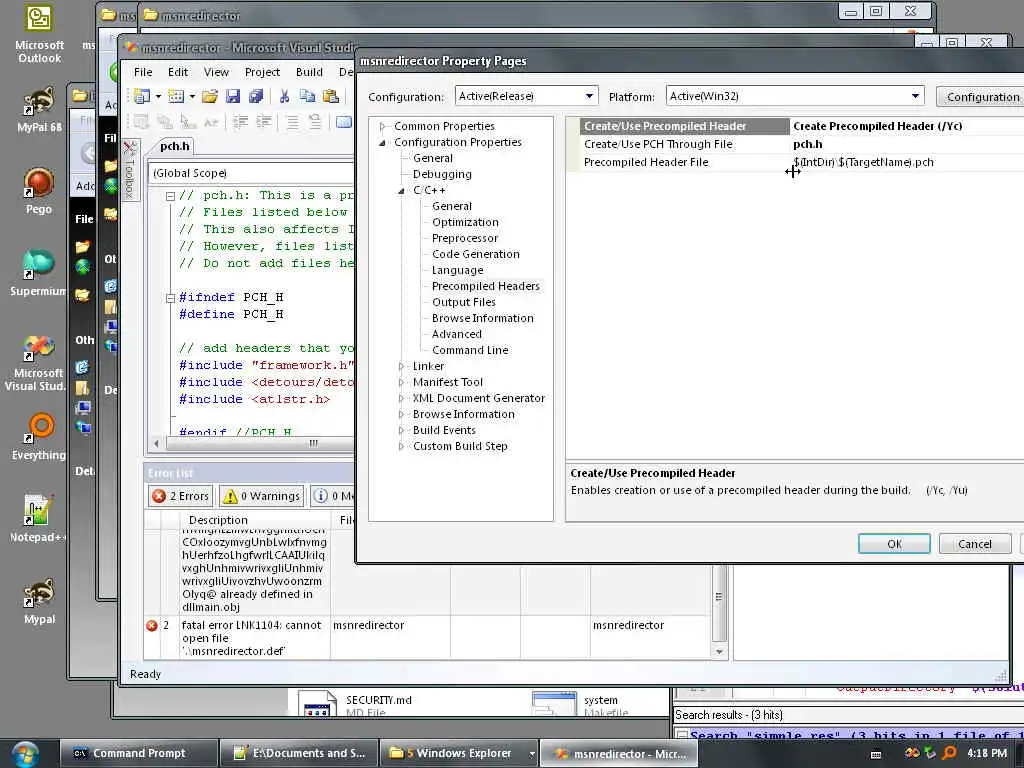
Task: Click the Supermium desktop icon
Action: pyautogui.click(x=39, y=272)
